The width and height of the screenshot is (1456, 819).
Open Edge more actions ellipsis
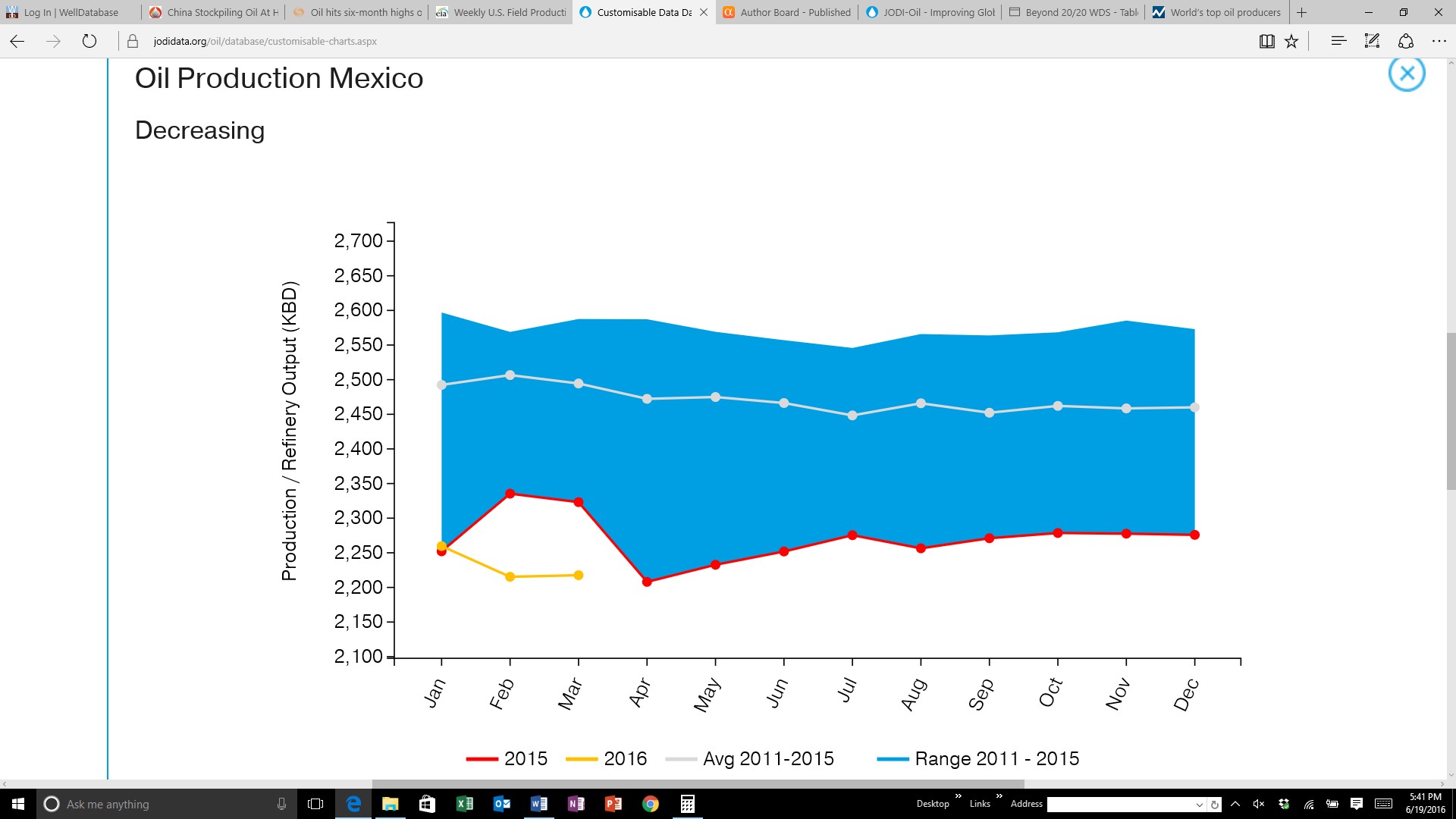(1439, 41)
